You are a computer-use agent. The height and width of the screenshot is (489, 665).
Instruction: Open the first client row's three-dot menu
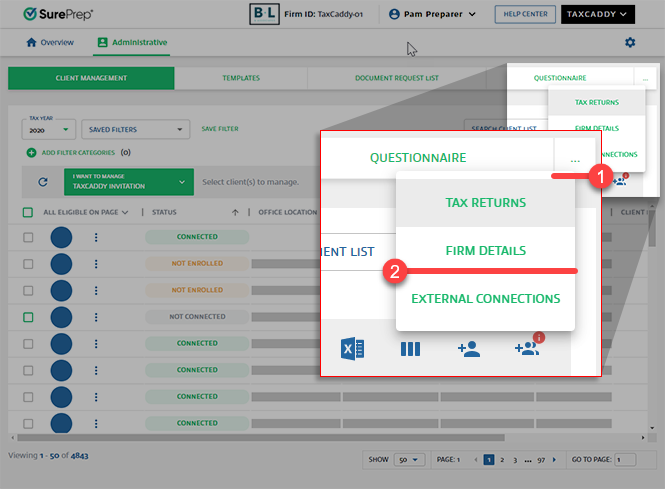[96, 237]
